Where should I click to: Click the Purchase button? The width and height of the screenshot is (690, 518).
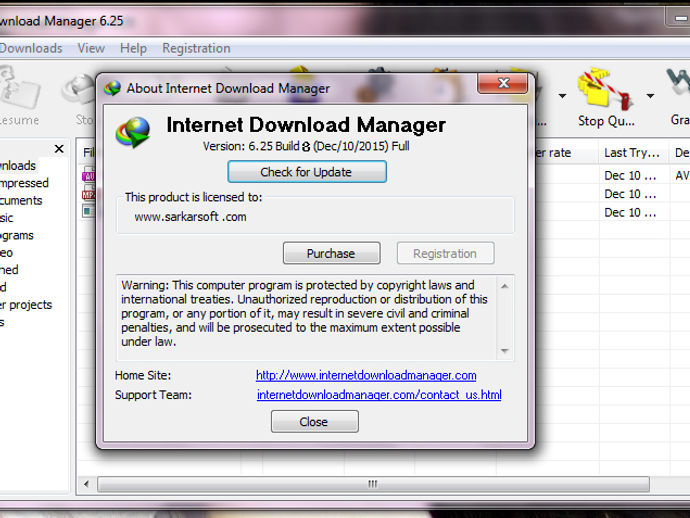point(331,253)
